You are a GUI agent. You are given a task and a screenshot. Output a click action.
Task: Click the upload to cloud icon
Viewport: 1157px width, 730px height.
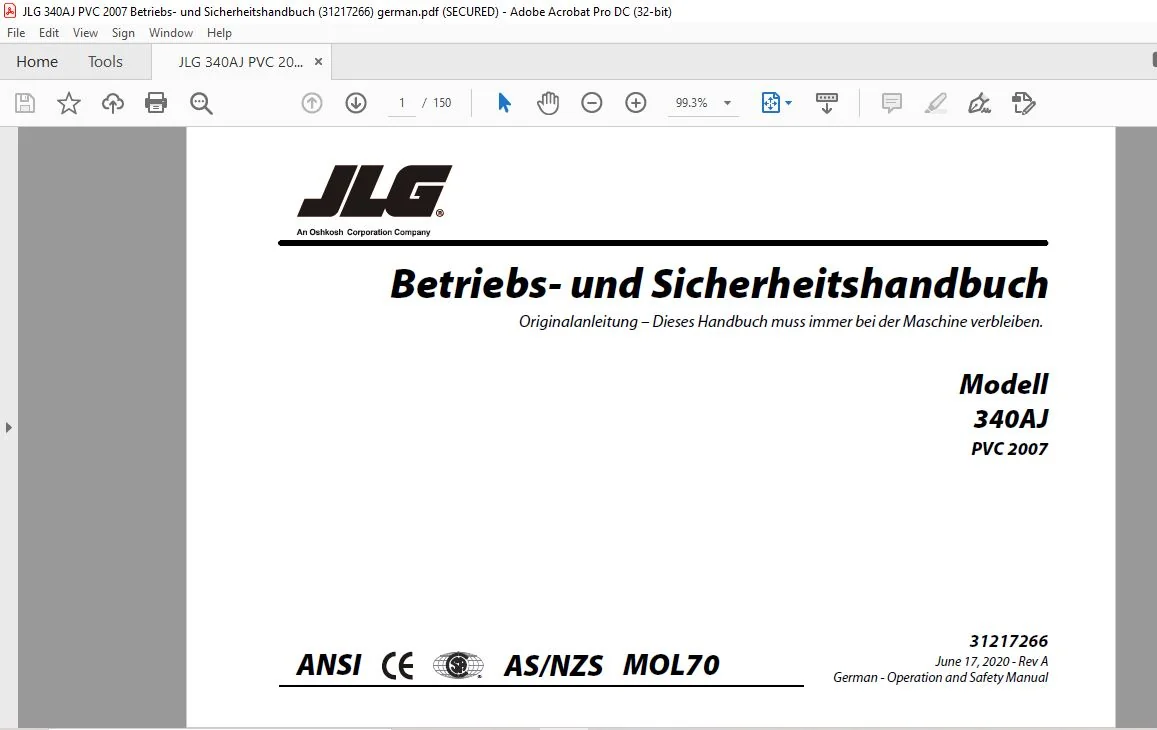point(113,103)
